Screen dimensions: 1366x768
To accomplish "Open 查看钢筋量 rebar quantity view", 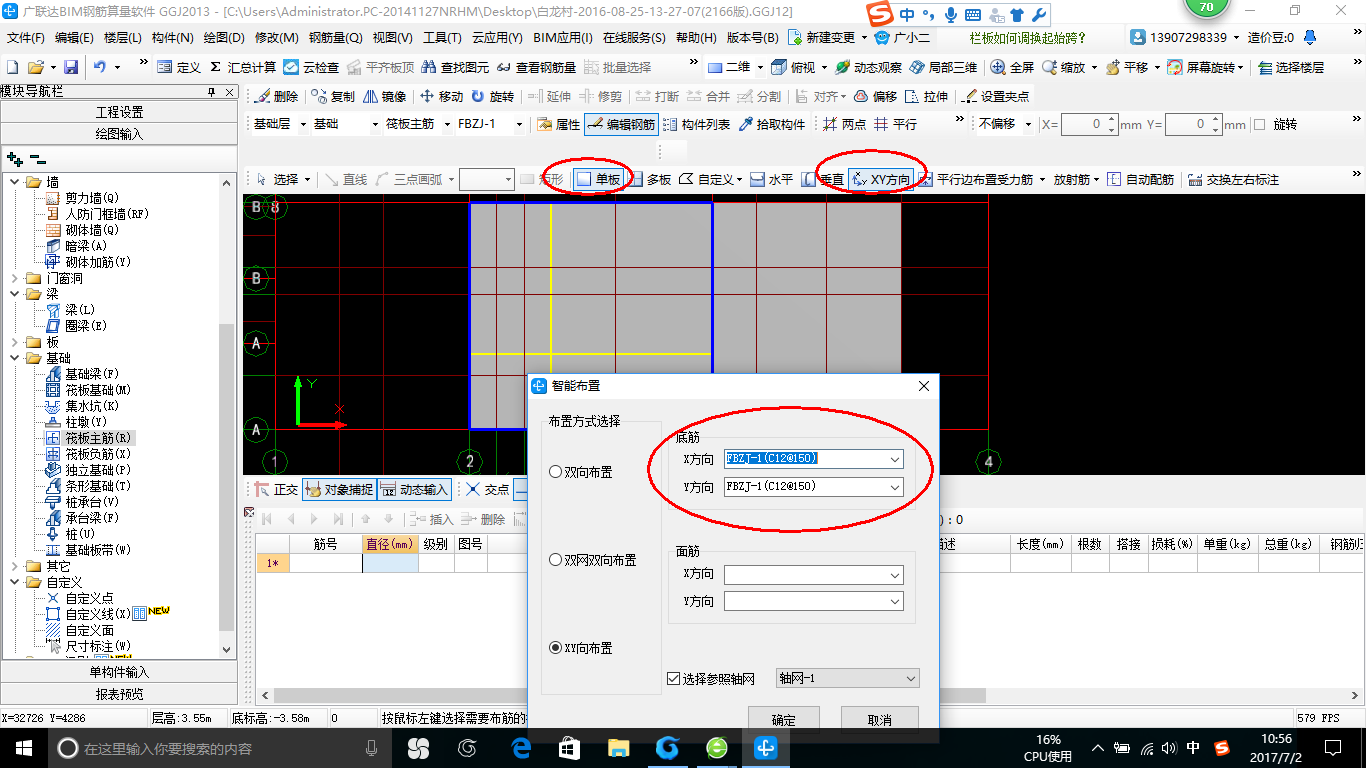I will click(536, 67).
